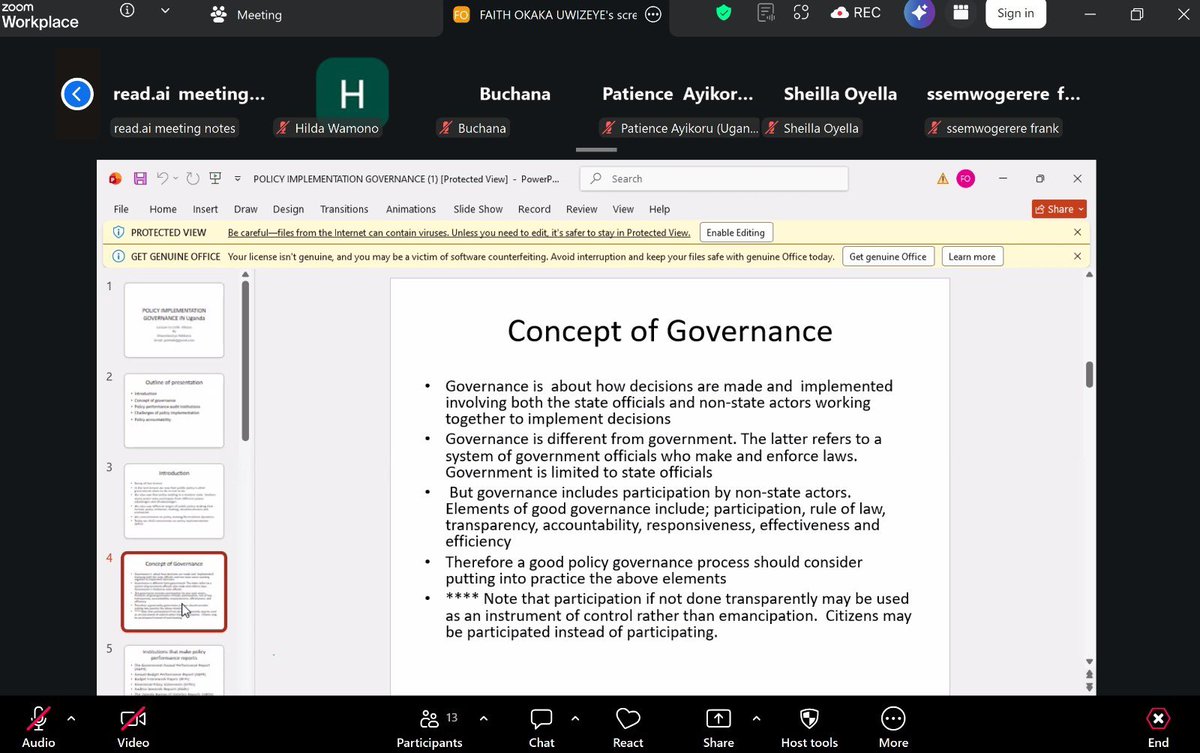Image resolution: width=1200 pixels, height=753 pixels.
Task: Open the Participants panel
Action: click(429, 727)
